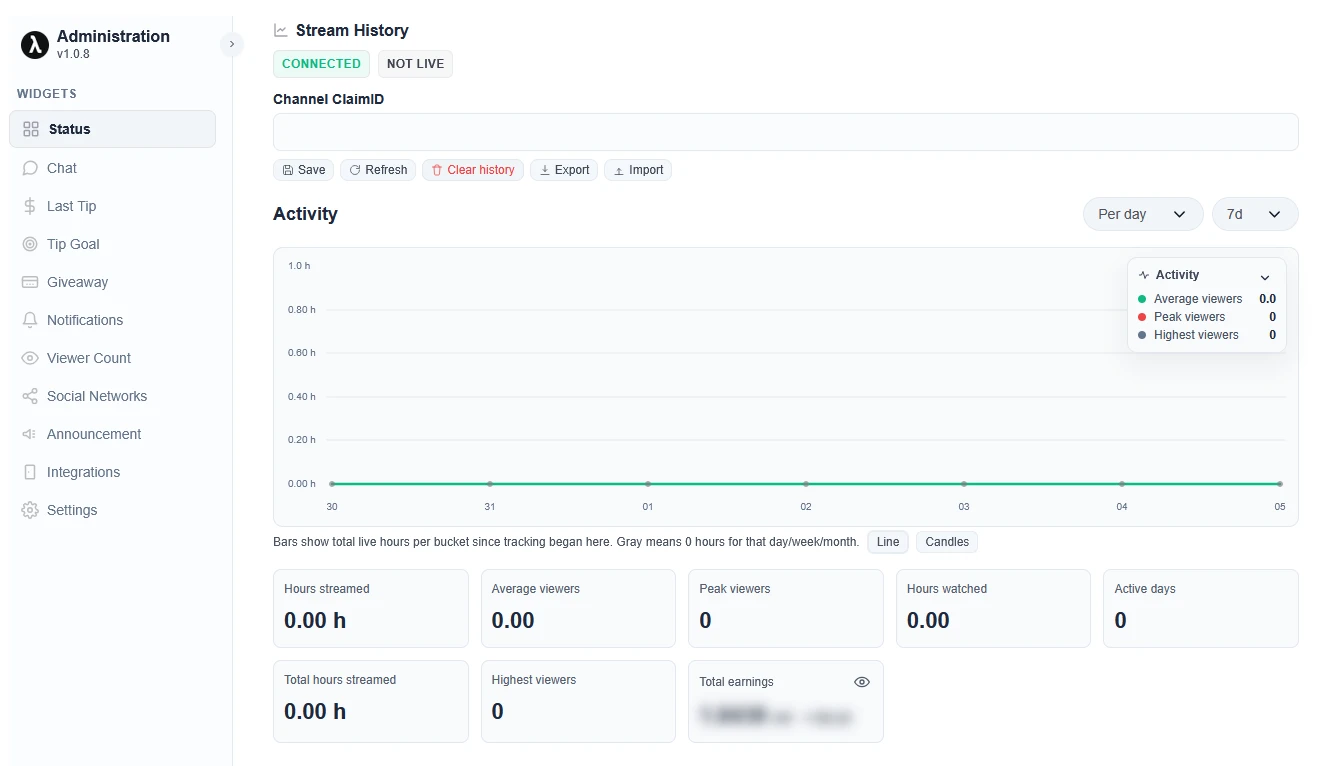The image size is (1320, 766).
Task: Click the Viewer Count eye icon
Action: tap(30, 358)
